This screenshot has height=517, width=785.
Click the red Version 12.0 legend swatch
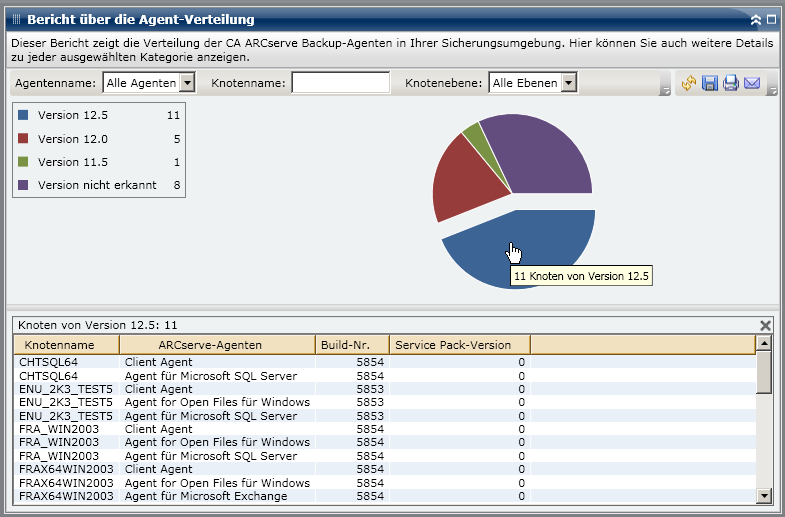[23, 139]
